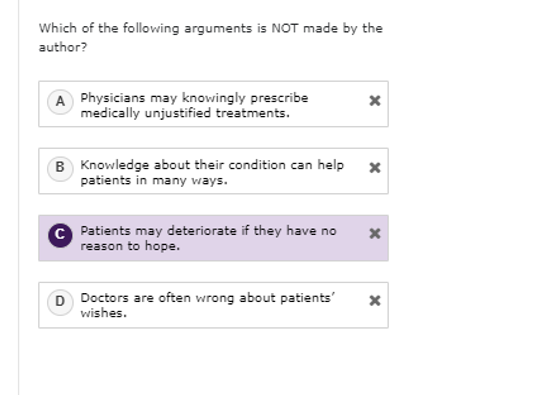The width and height of the screenshot is (541, 395).
Task: Click 'reason to hope.' line in option C
Action: (x=130, y=246)
